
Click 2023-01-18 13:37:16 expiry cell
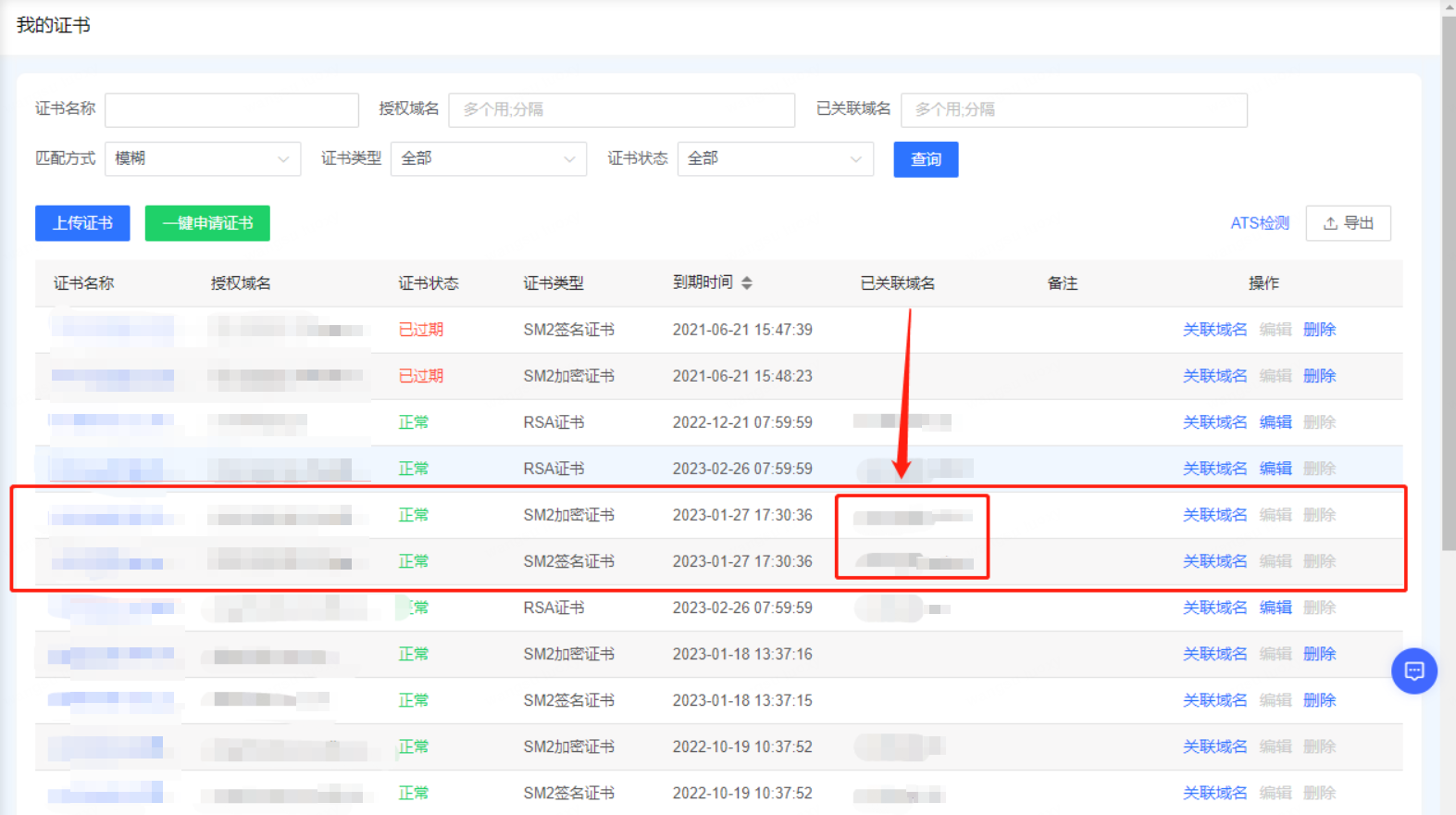pos(742,654)
